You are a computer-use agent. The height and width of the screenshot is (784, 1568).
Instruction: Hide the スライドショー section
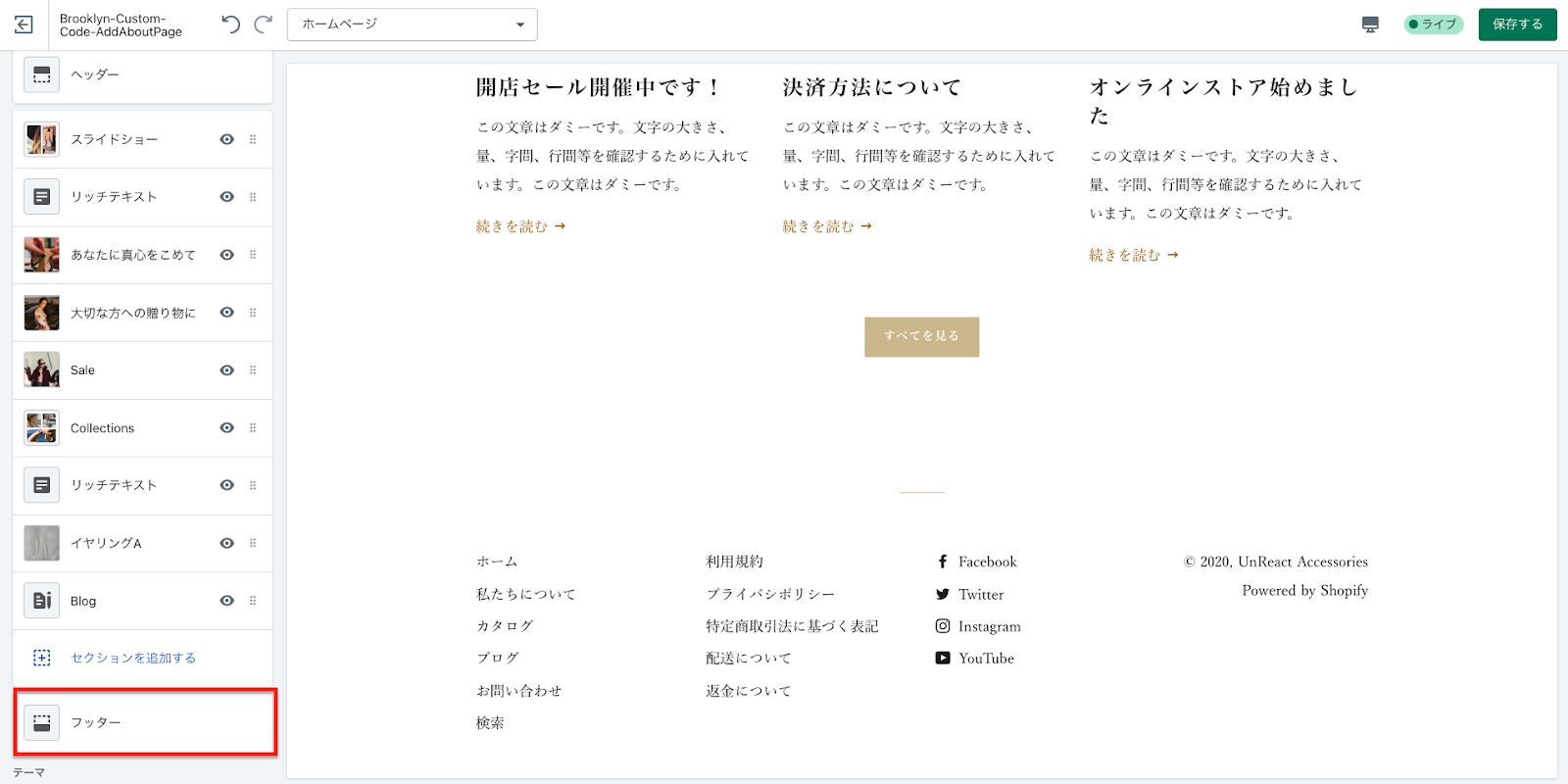226,139
